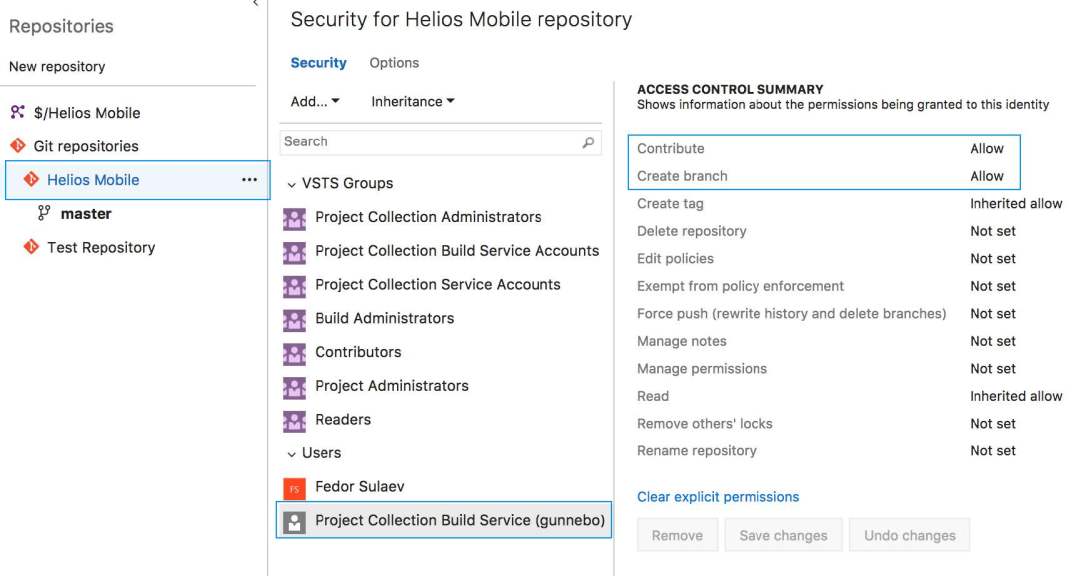
Task: Click the Project Collection Service Accounts icon
Action: point(294,287)
